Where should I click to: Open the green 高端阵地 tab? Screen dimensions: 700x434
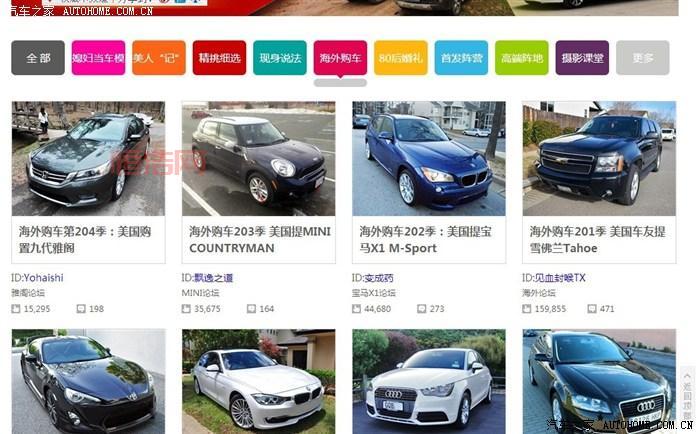coord(522,58)
